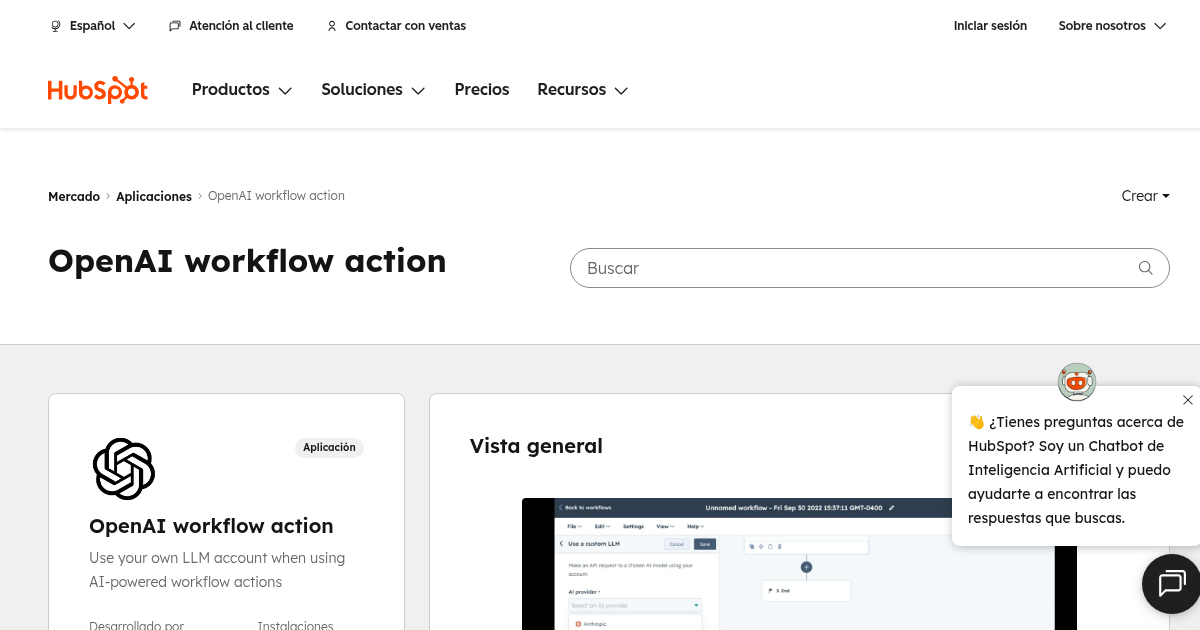
Task: Click the HubSpot logo
Action: (98, 90)
